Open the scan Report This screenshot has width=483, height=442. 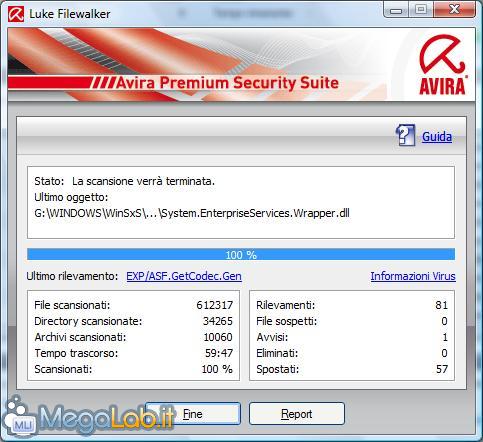(x=297, y=414)
